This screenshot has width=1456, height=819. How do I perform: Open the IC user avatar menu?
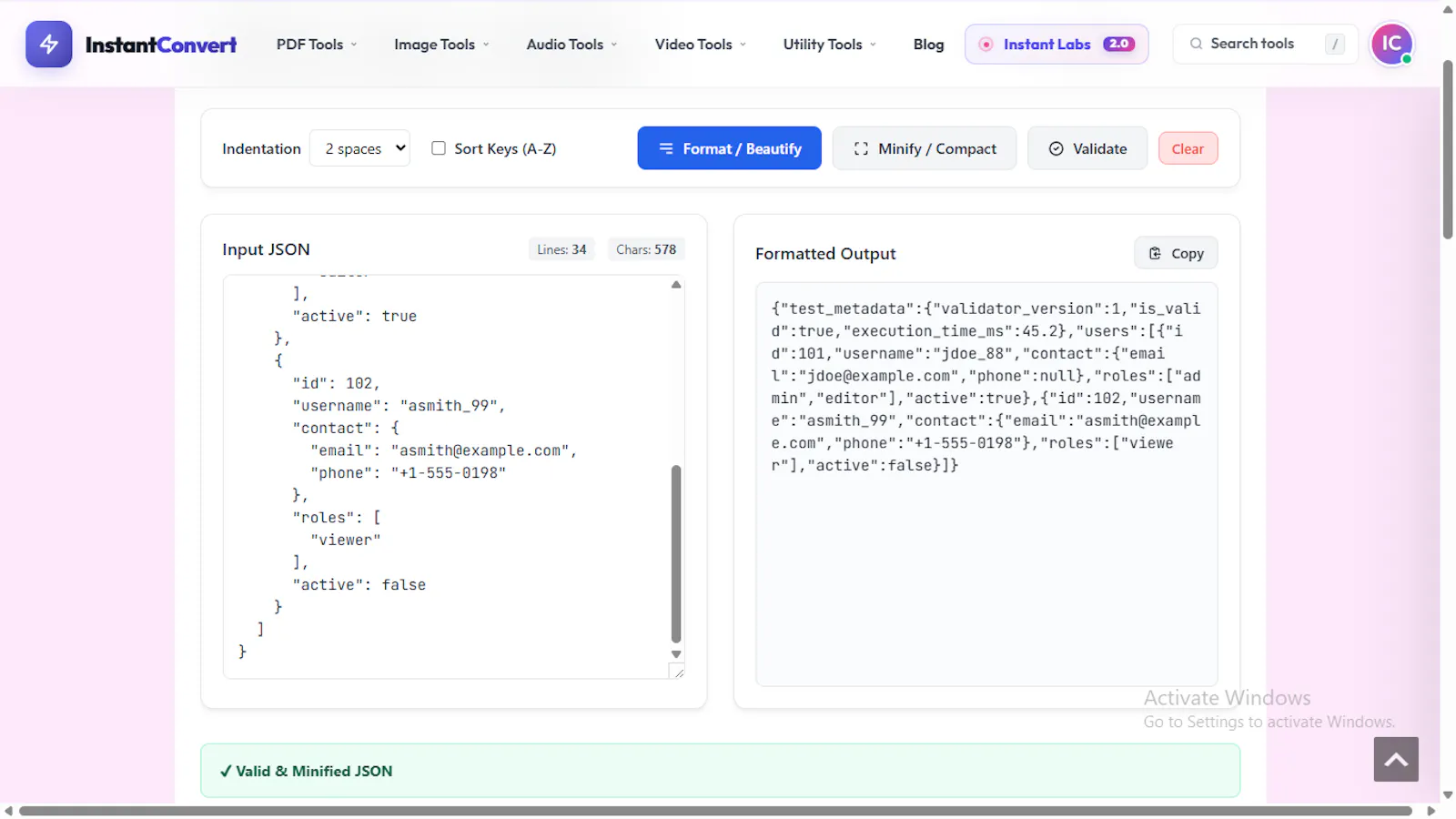(x=1391, y=44)
